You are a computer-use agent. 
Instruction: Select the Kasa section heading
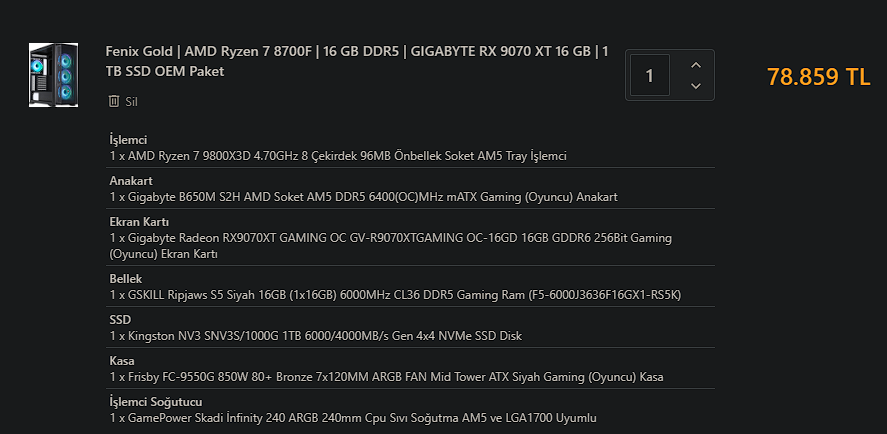click(x=122, y=361)
